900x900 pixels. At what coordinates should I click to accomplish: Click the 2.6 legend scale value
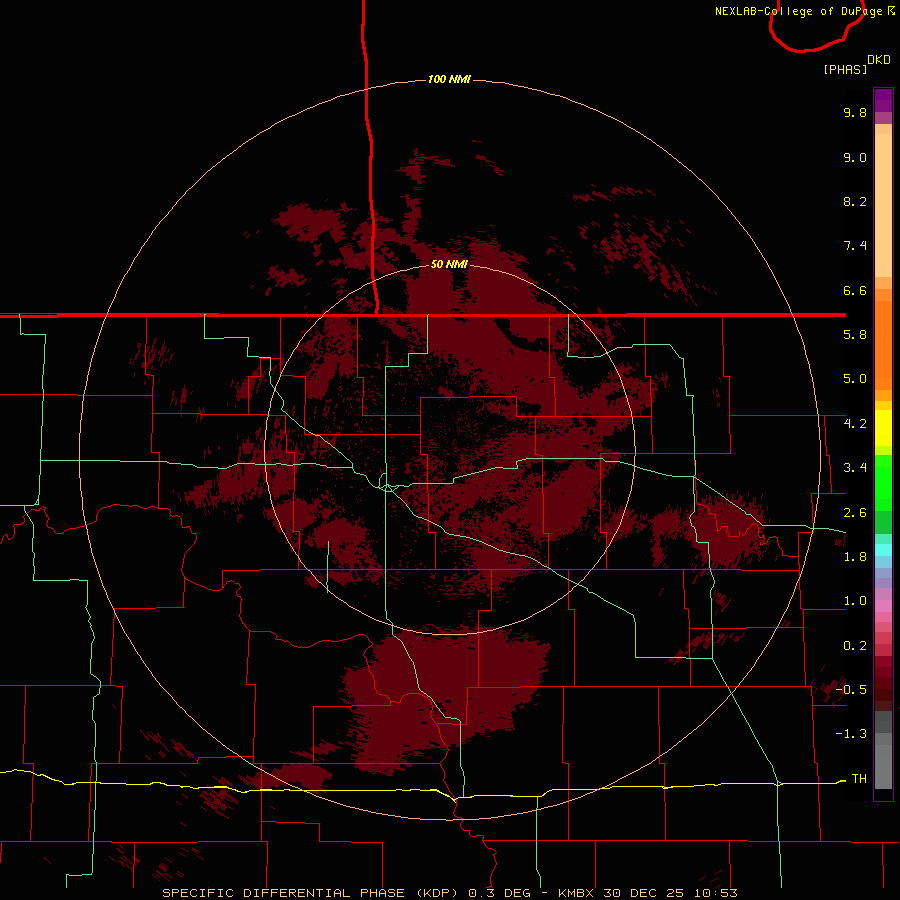[855, 513]
